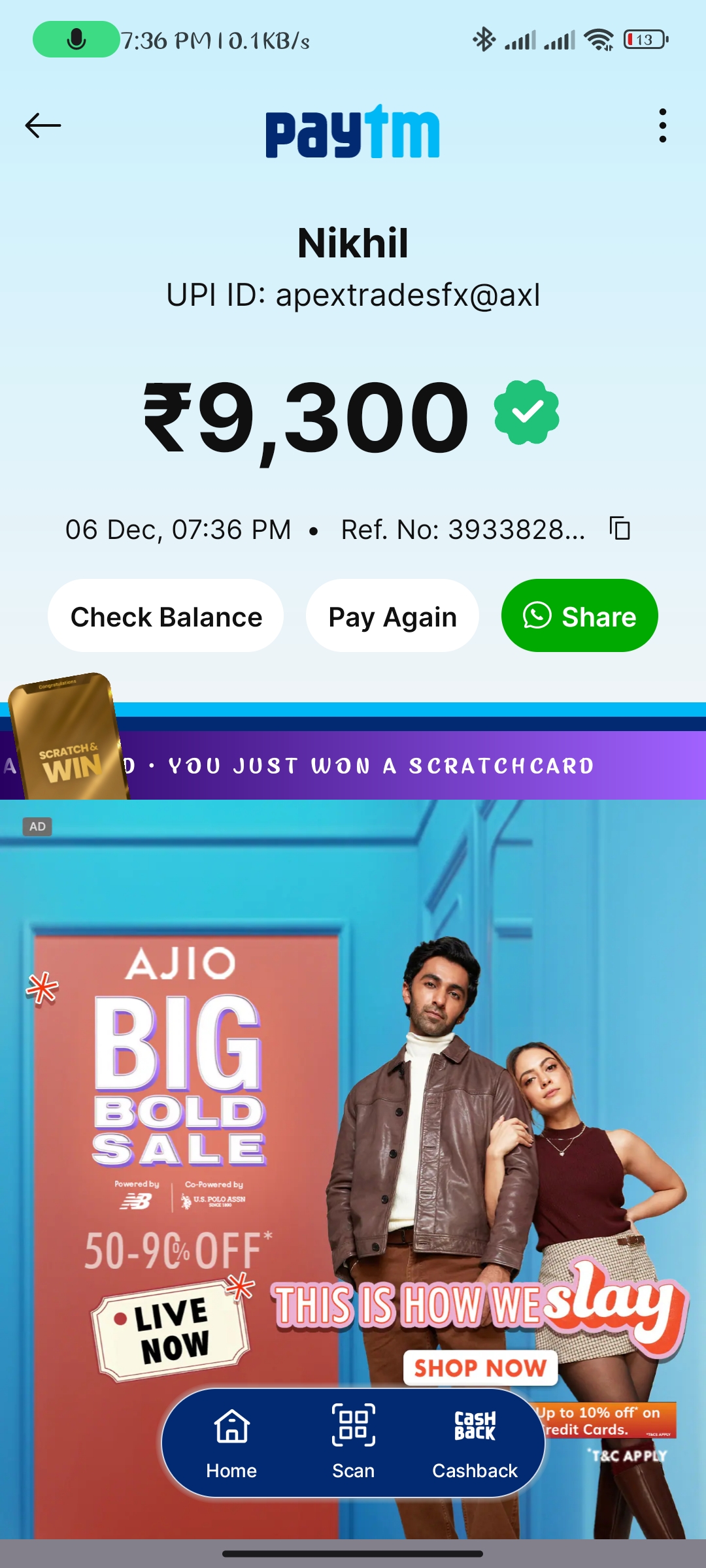
Task: Tap SHOP NOW on the AJIO ad
Action: [480, 1367]
